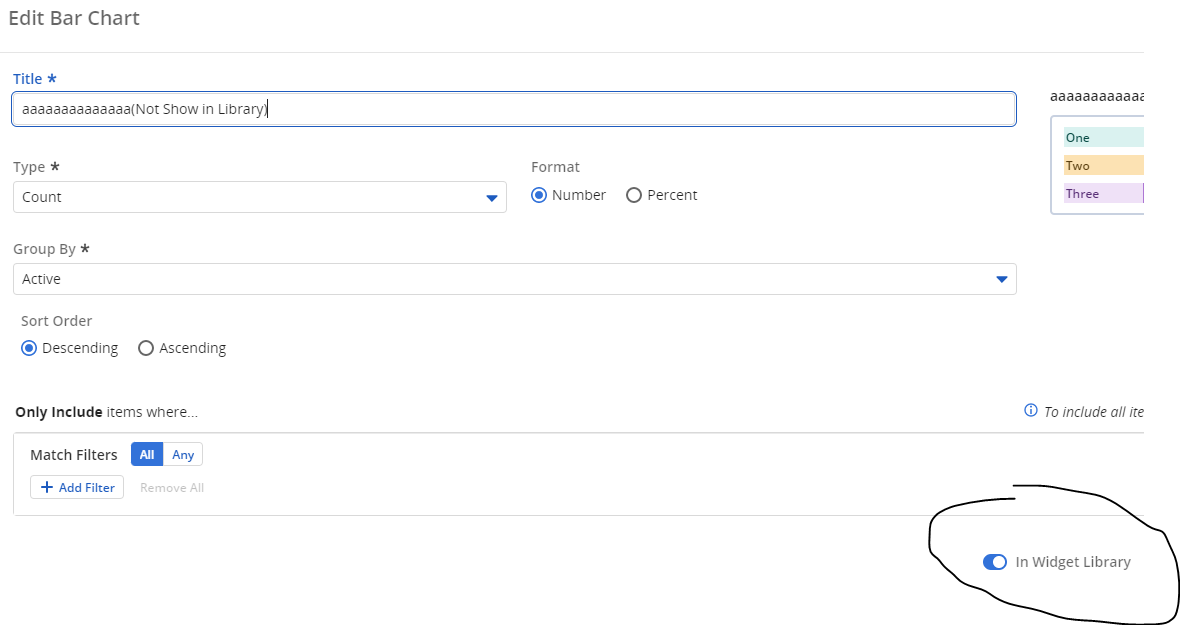Viewport: 1180px width, 625px height.
Task: Select the All match filters option
Action: pyautogui.click(x=147, y=455)
